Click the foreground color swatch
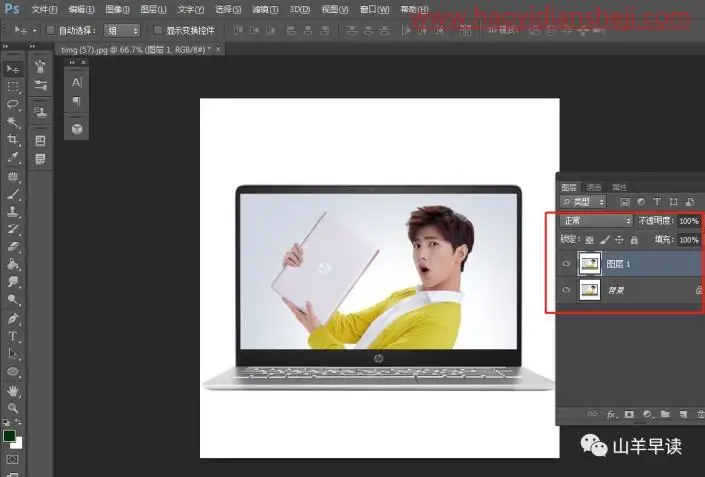Image resolution: width=705 pixels, height=477 pixels. coord(9,436)
